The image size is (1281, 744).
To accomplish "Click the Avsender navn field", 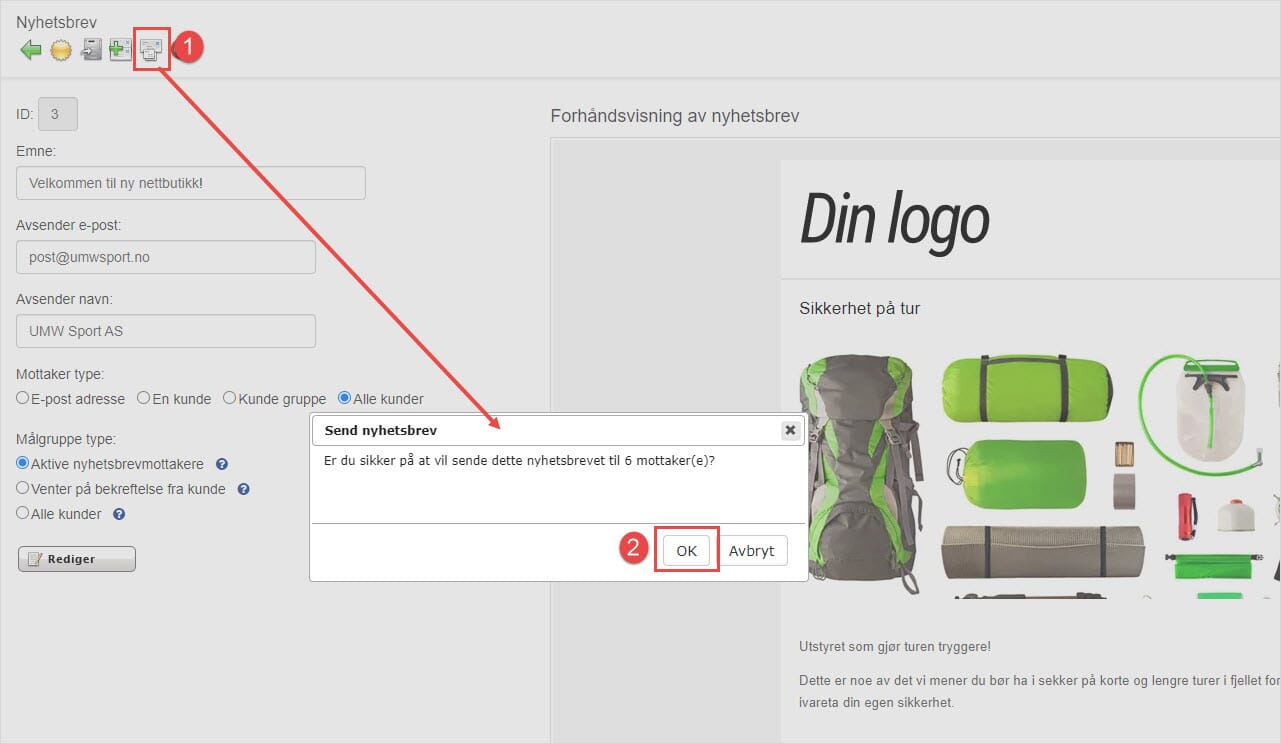I will pyautogui.click(x=166, y=331).
